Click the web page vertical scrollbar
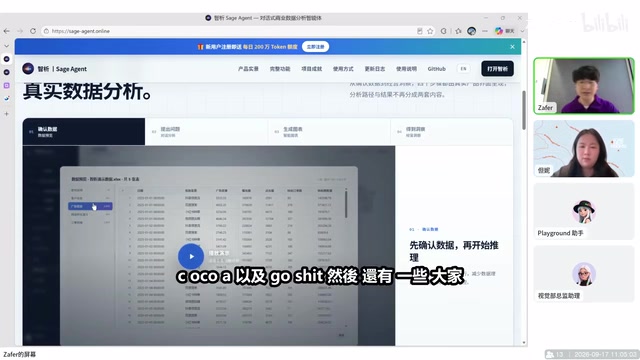The height and width of the screenshot is (360, 640). (524, 110)
